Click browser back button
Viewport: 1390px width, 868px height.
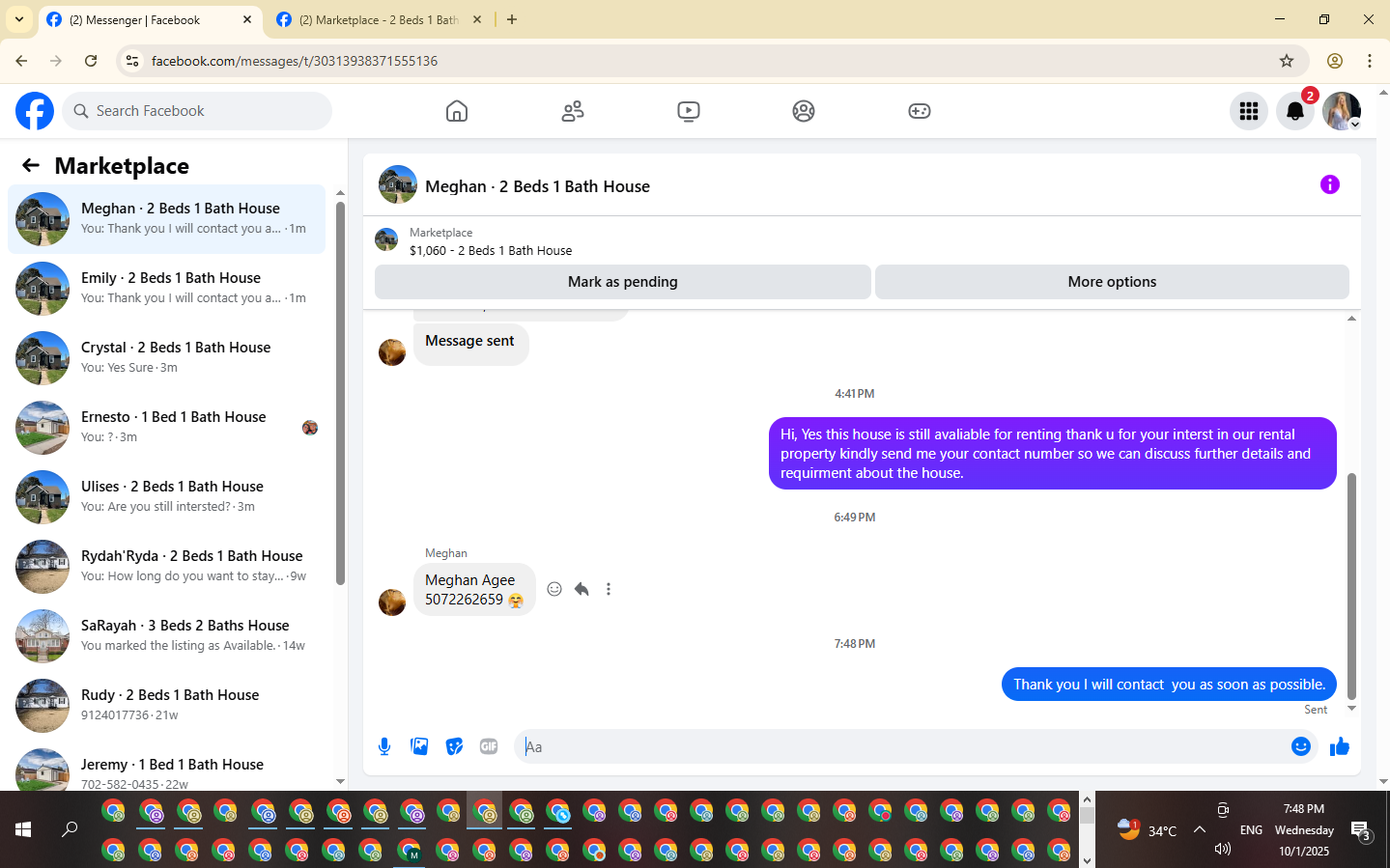pyautogui.click(x=21, y=61)
